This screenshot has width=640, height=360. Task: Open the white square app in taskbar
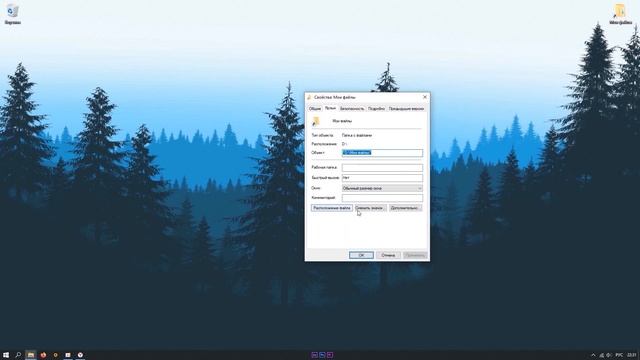[68, 355]
